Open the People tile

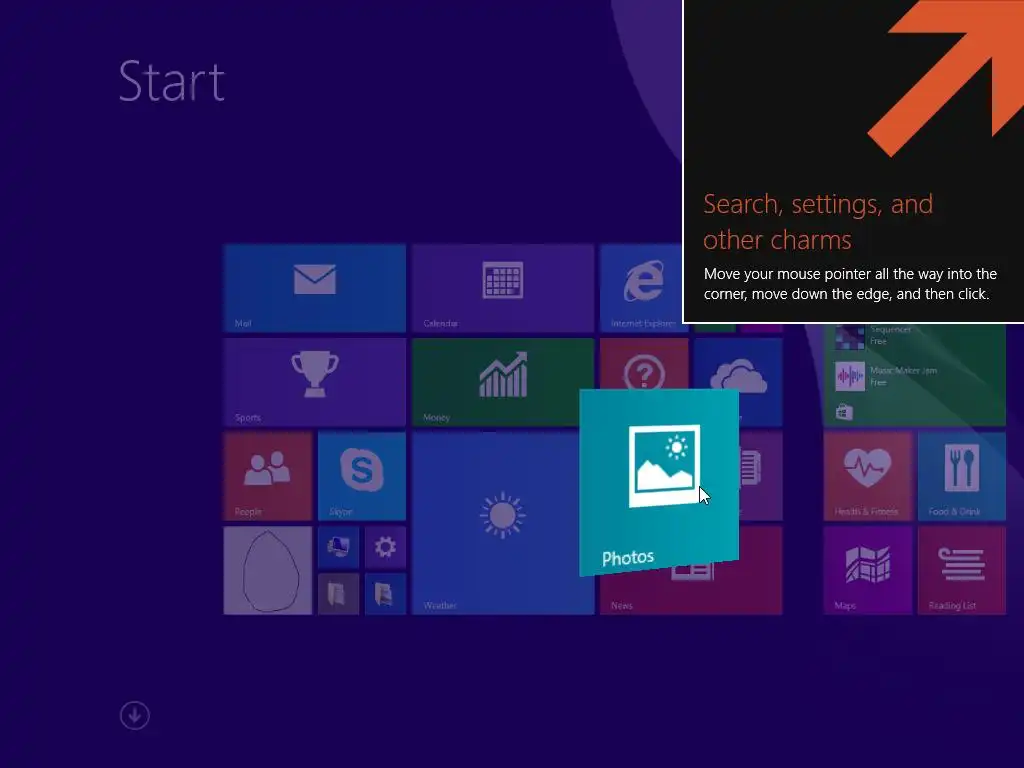268,476
